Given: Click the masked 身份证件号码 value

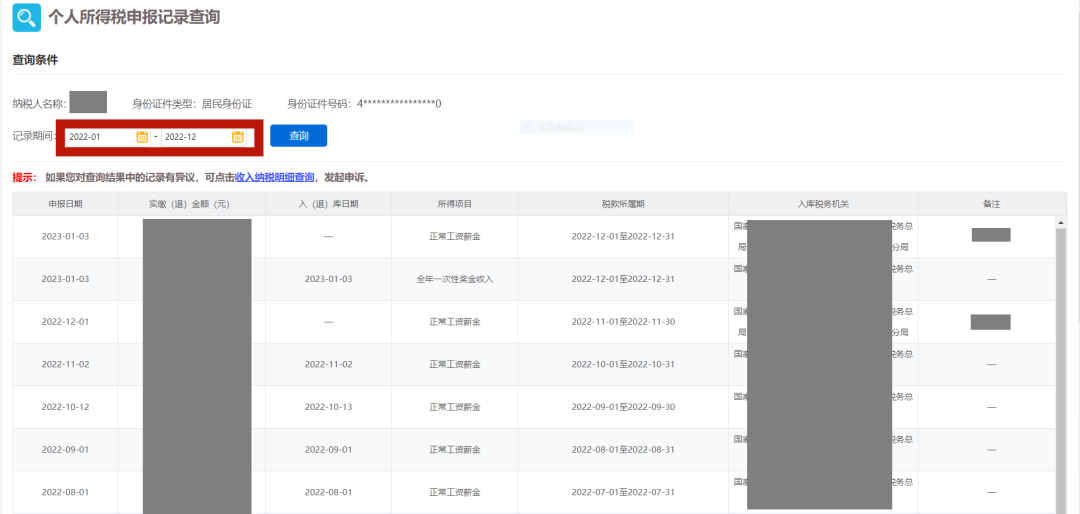Looking at the screenshot, I should coord(399,104).
